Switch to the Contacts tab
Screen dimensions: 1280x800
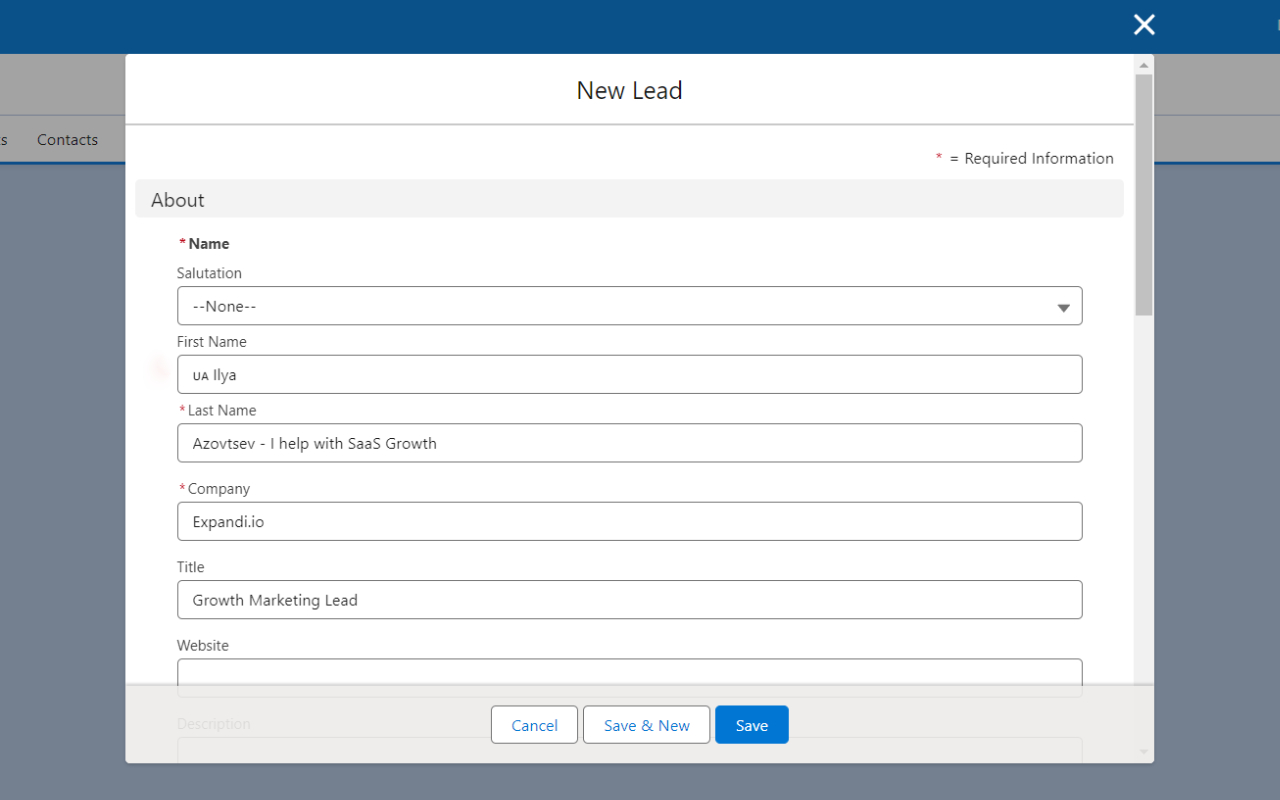pos(66,139)
